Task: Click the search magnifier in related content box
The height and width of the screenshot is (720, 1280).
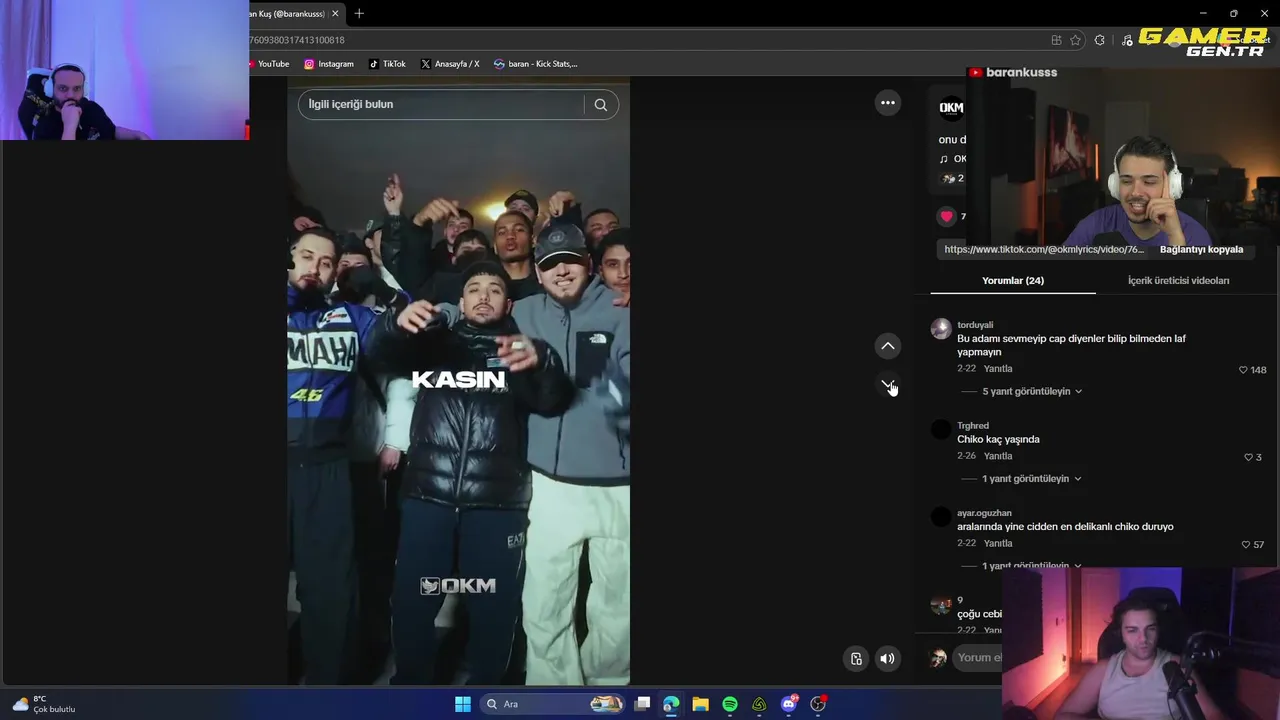Action: pyautogui.click(x=600, y=104)
